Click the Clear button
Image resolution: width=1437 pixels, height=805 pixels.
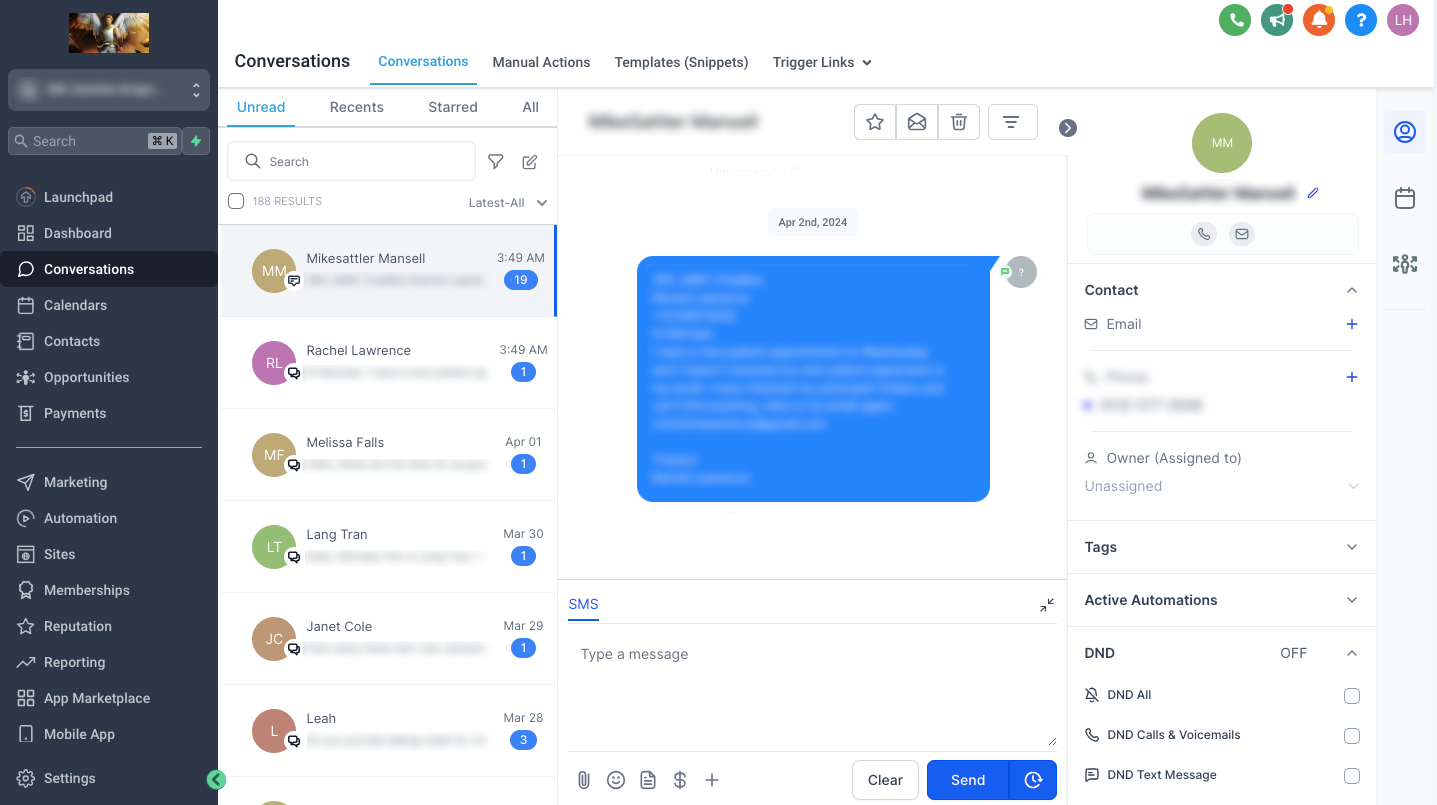(885, 780)
